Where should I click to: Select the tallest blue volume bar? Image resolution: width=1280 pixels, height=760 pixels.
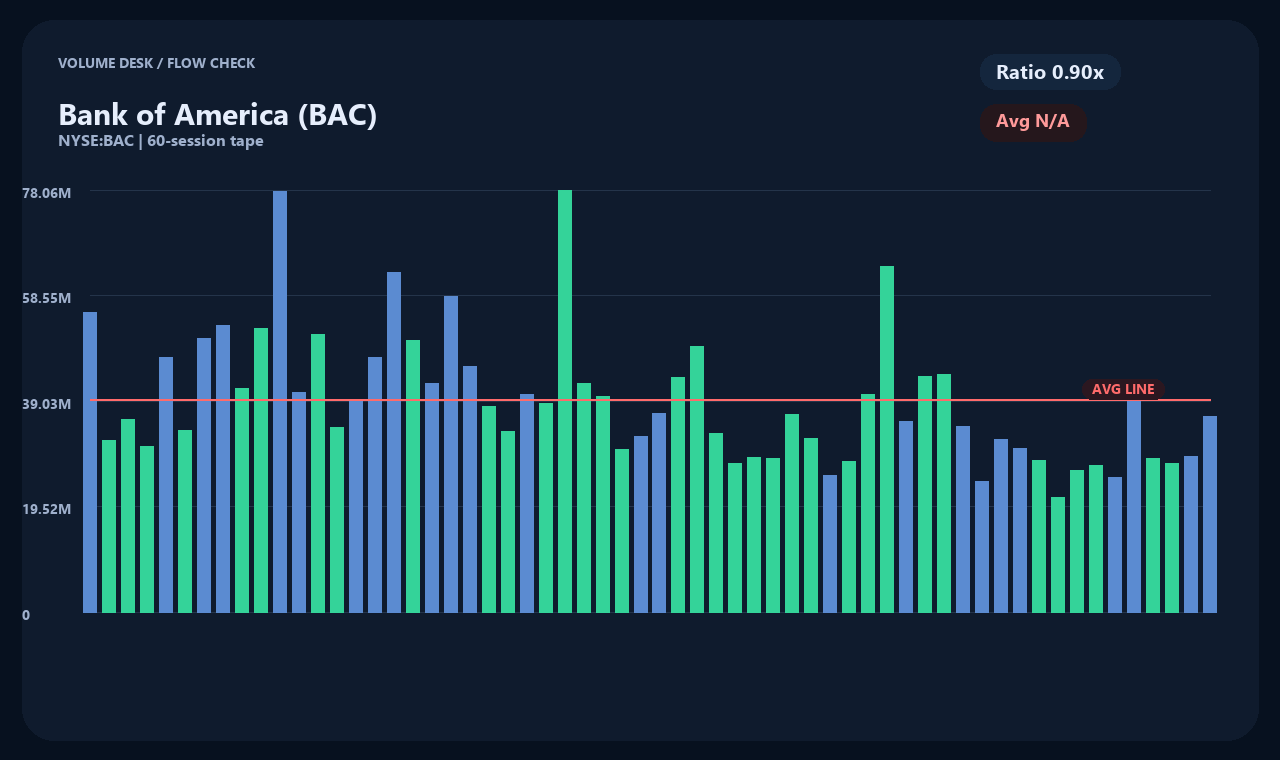point(280,402)
